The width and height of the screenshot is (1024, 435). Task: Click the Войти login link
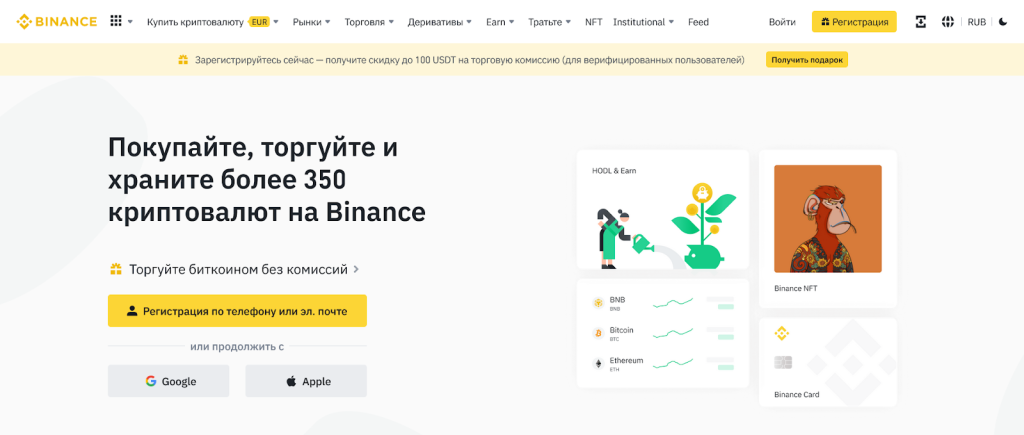782,21
